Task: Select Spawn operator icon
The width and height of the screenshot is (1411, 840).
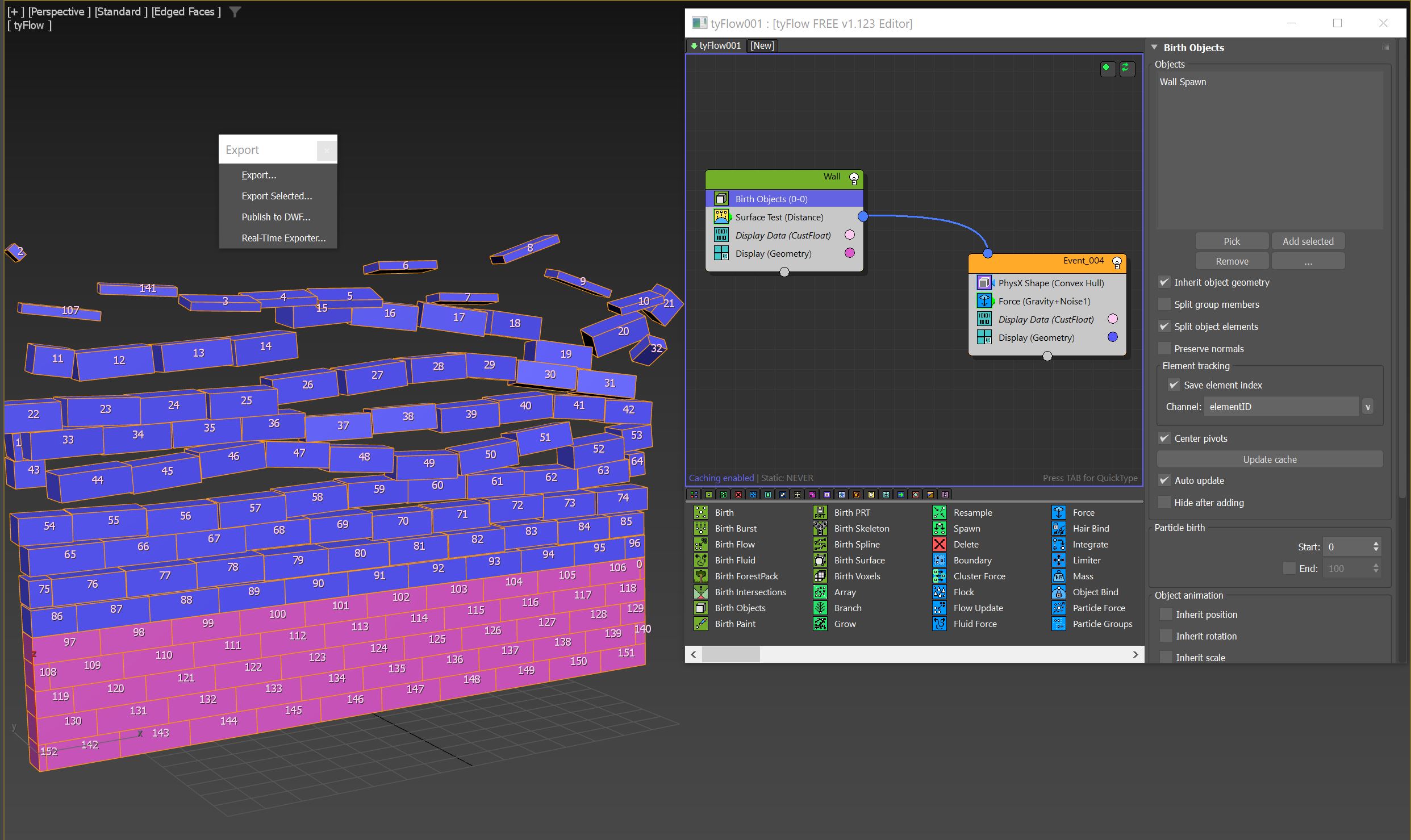Action: pyautogui.click(x=940, y=528)
